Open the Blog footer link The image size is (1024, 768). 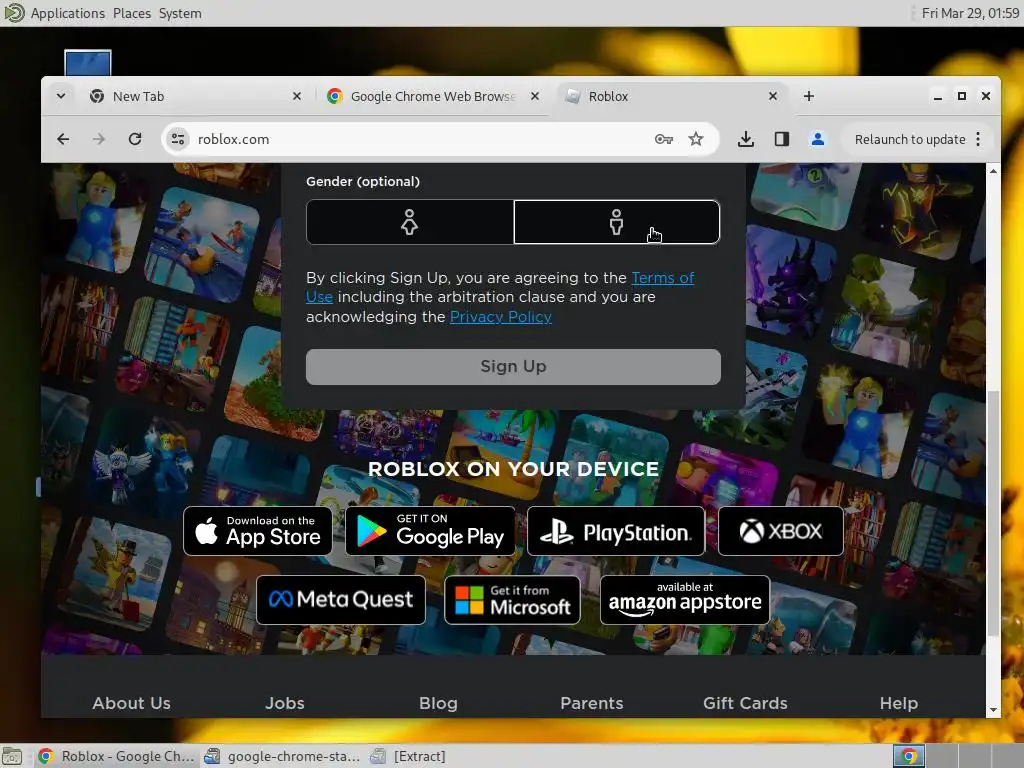click(x=438, y=703)
